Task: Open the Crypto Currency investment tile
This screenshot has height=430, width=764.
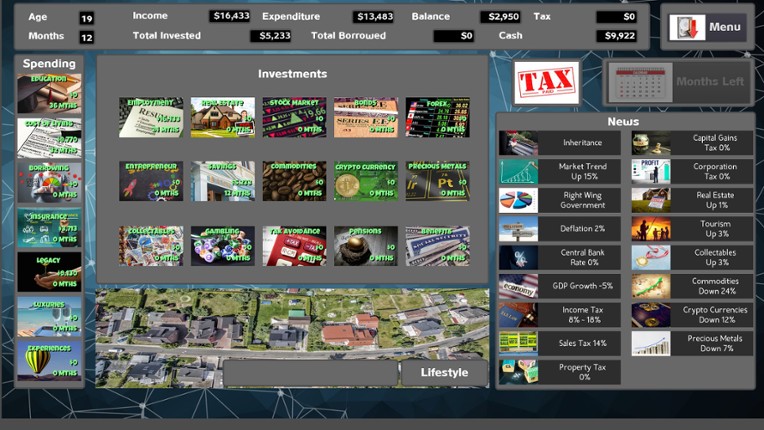Action: [x=366, y=181]
